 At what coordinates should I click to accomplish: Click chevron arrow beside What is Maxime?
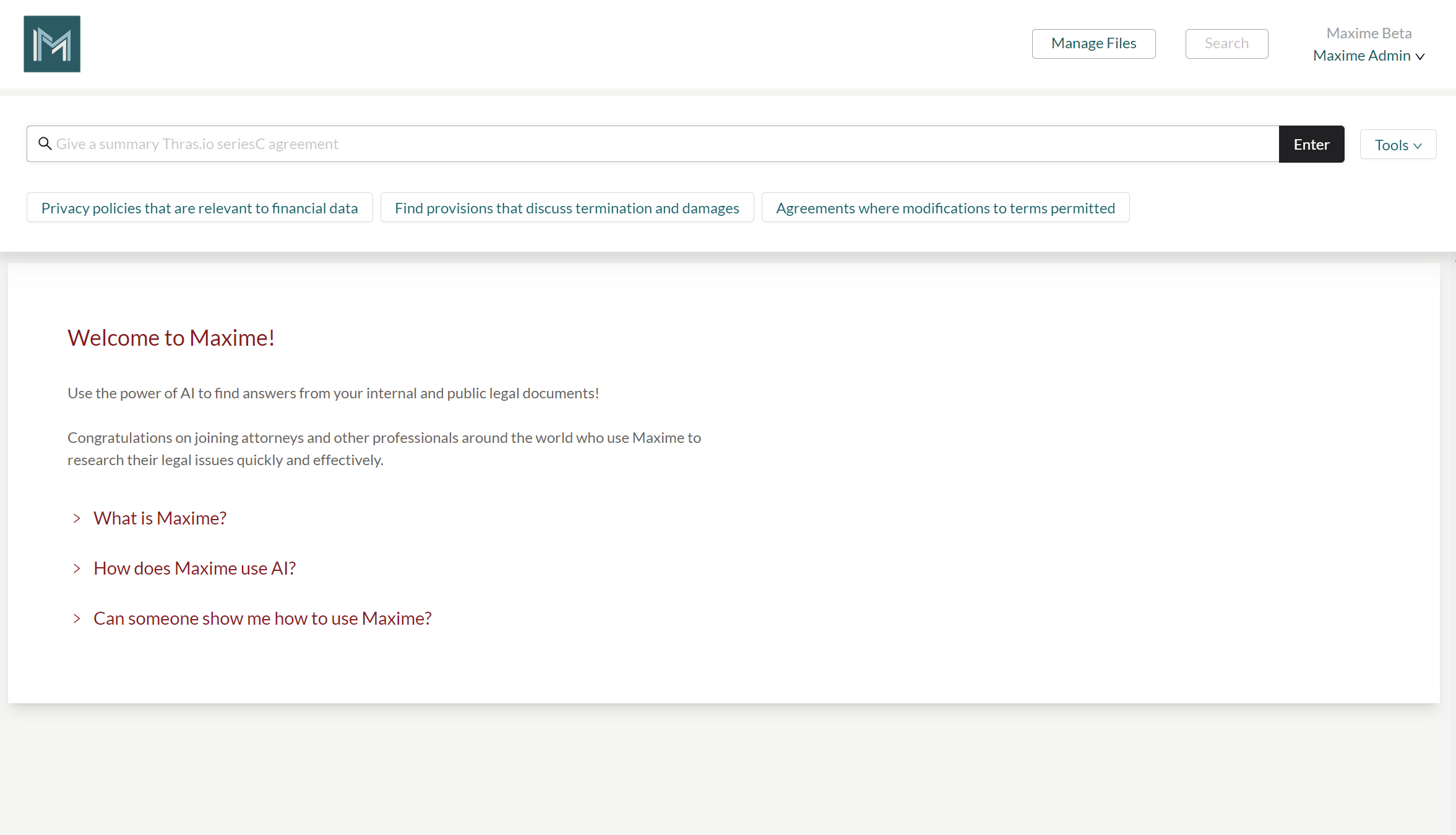tap(77, 518)
